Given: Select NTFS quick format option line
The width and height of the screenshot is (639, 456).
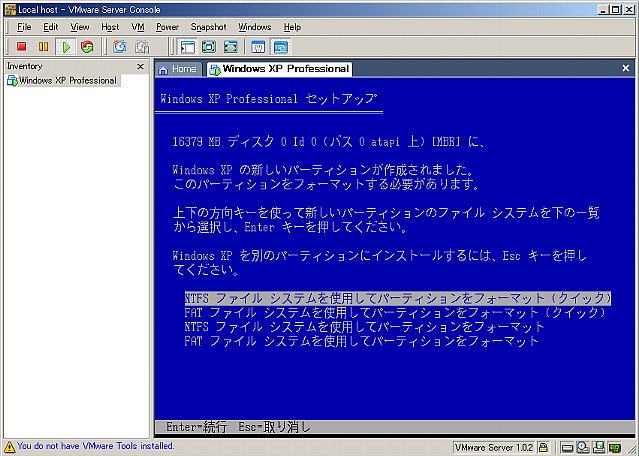Looking at the screenshot, I should tap(397, 298).
